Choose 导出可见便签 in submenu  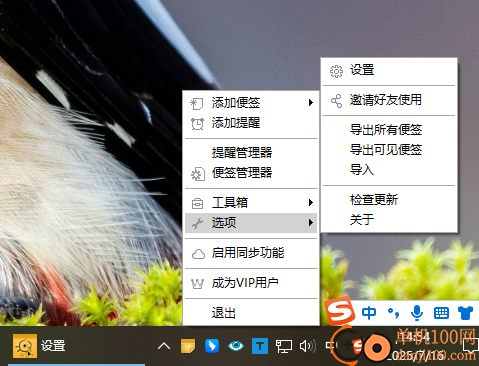point(389,150)
